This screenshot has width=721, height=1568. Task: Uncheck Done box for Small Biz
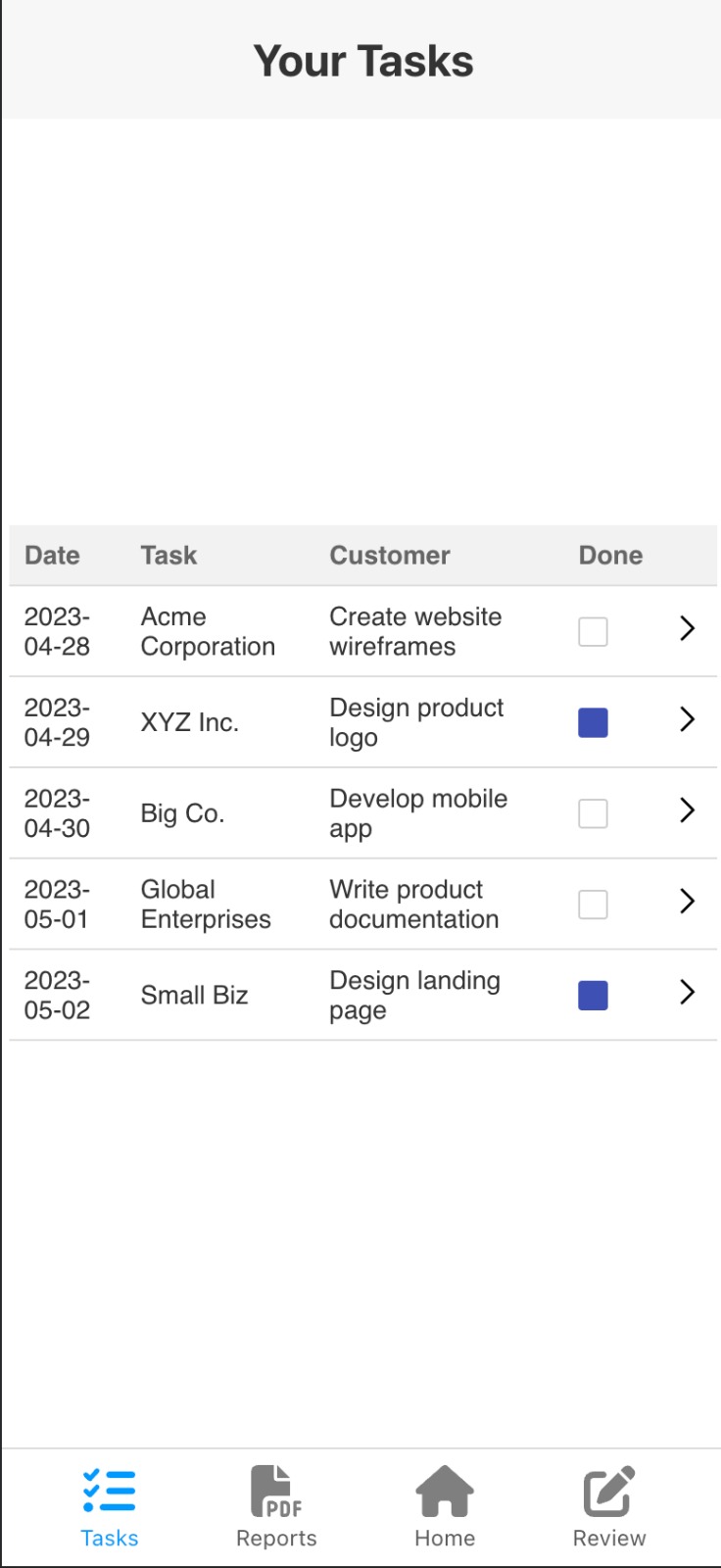pyautogui.click(x=593, y=996)
